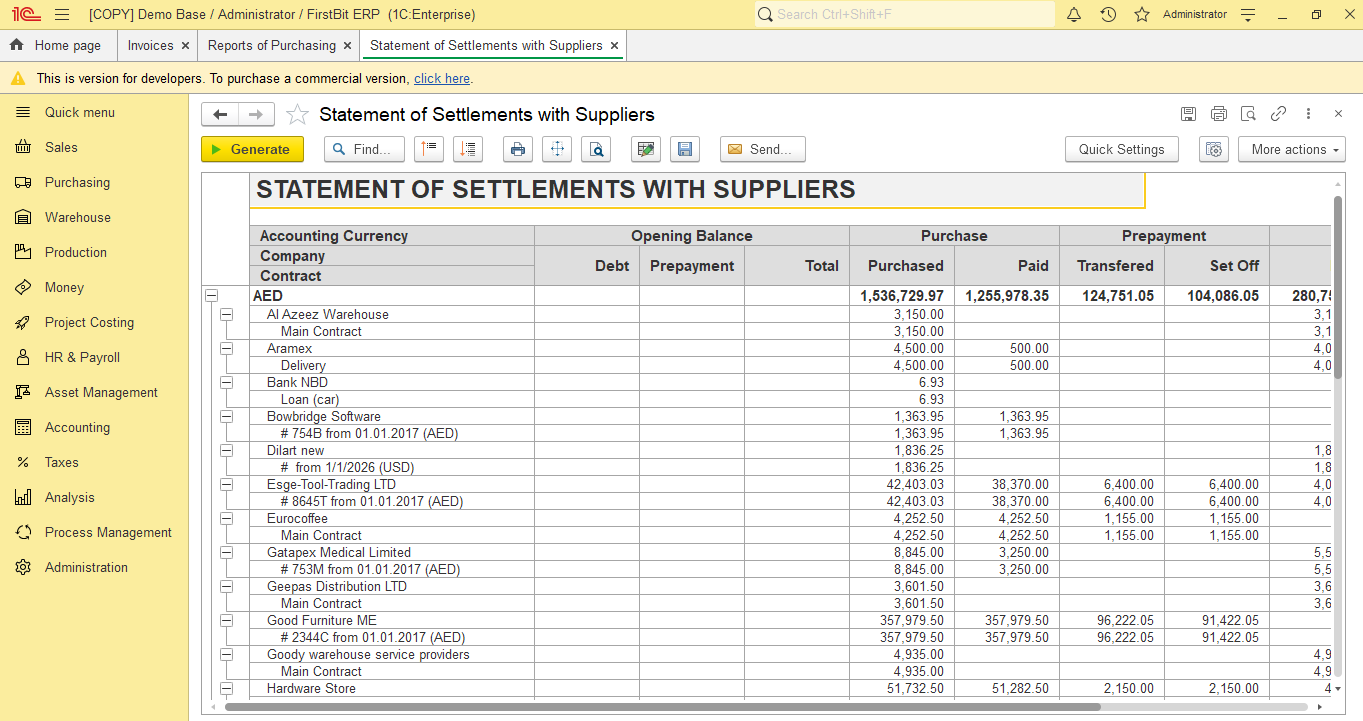This screenshot has height=721, width=1363.
Task: Collapse the Bank NBD group
Action: pos(227,382)
